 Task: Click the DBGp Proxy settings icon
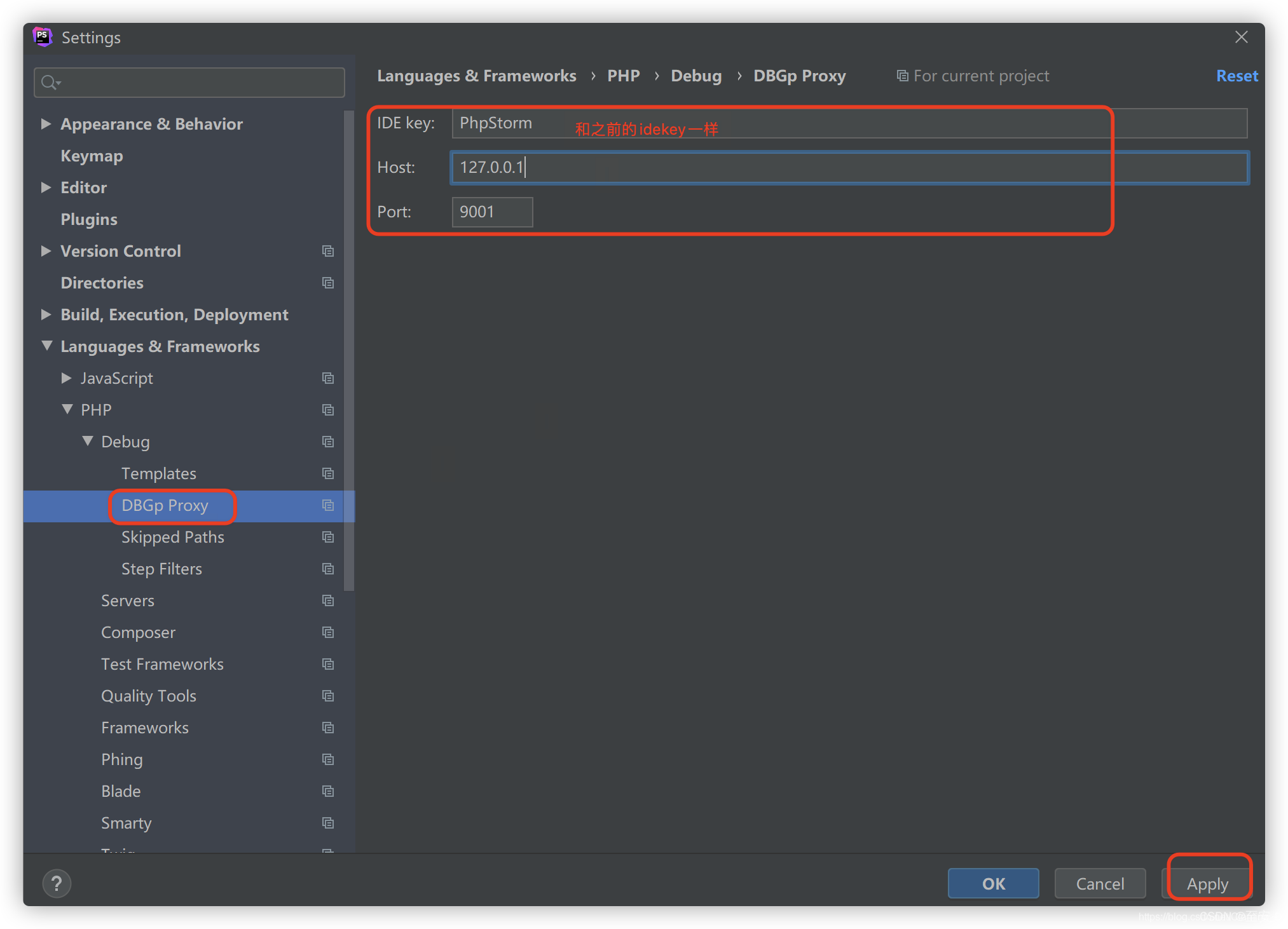click(328, 505)
